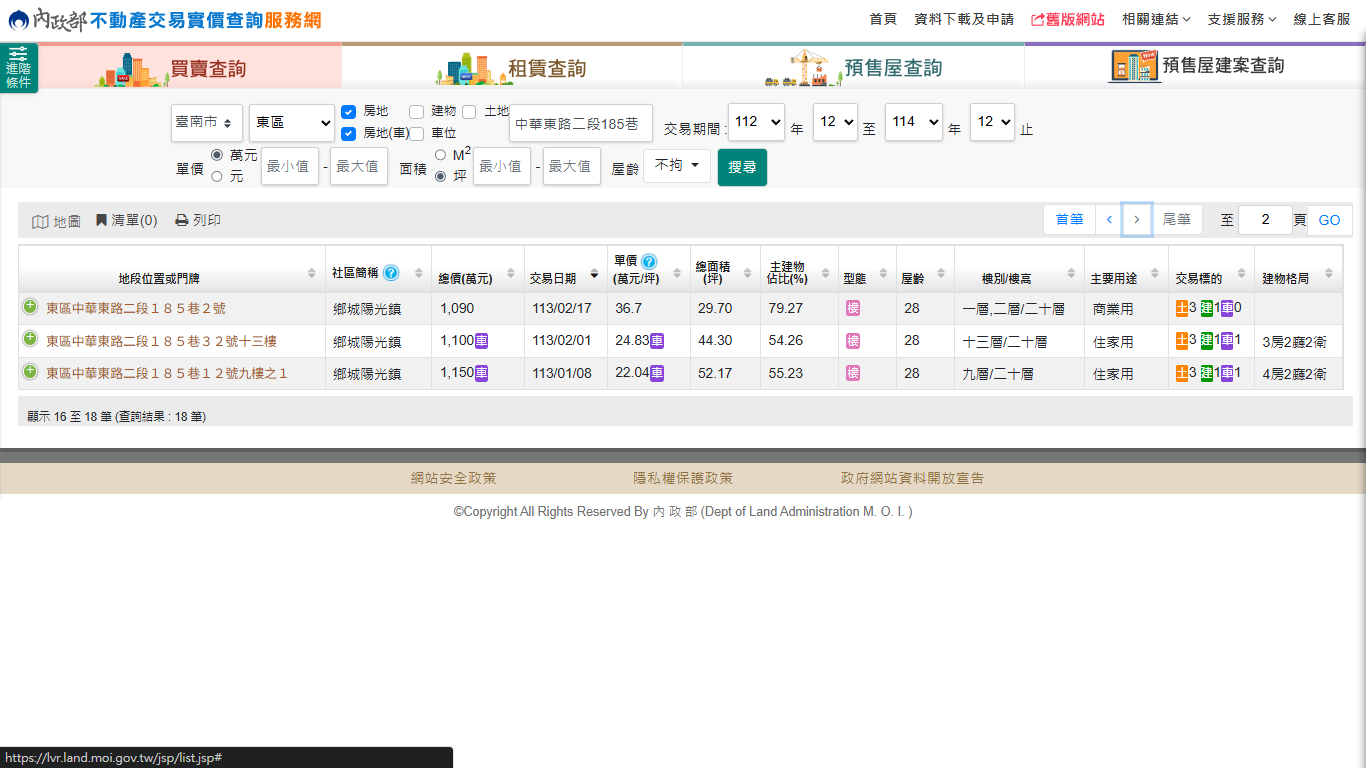This screenshot has height=768, width=1366.
Task: Expand details for 185巷2號 row
Action: (30, 307)
